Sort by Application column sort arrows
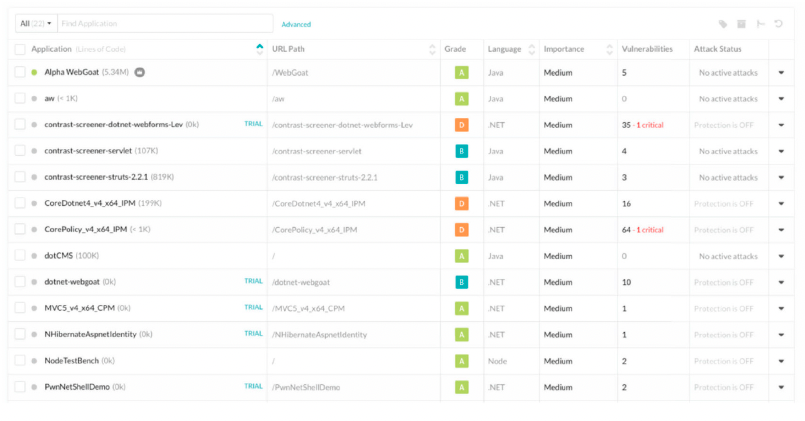The height and width of the screenshot is (421, 805). (260, 48)
